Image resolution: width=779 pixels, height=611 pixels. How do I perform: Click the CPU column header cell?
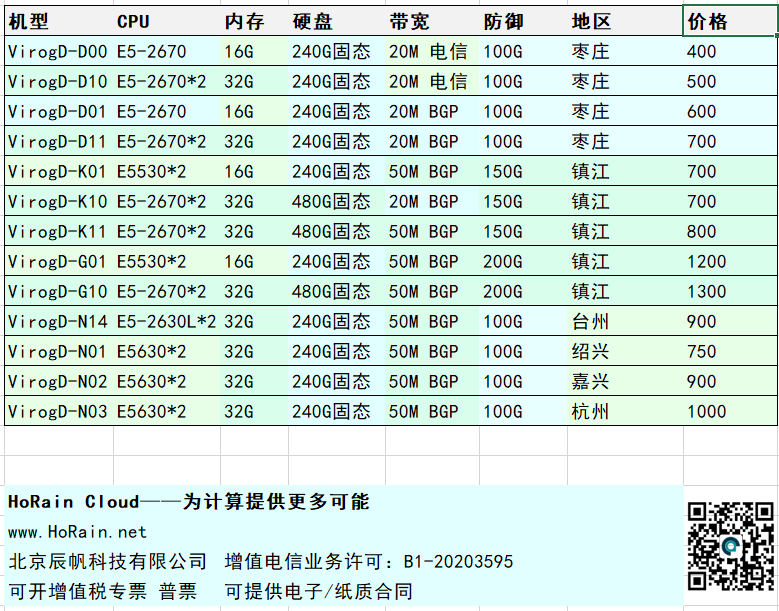pyautogui.click(x=167, y=21)
